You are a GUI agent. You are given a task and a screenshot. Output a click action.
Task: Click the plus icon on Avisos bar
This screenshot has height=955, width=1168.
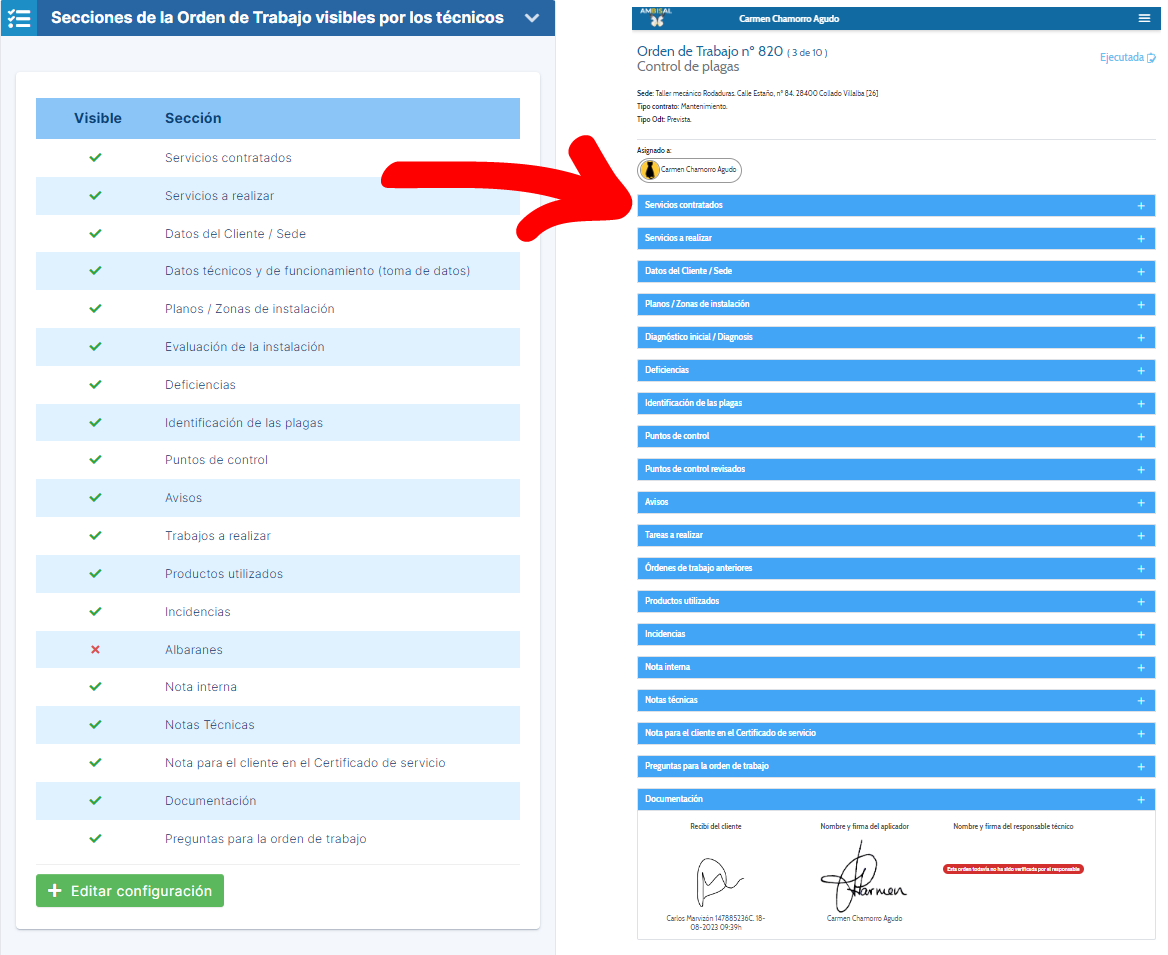pos(1140,503)
